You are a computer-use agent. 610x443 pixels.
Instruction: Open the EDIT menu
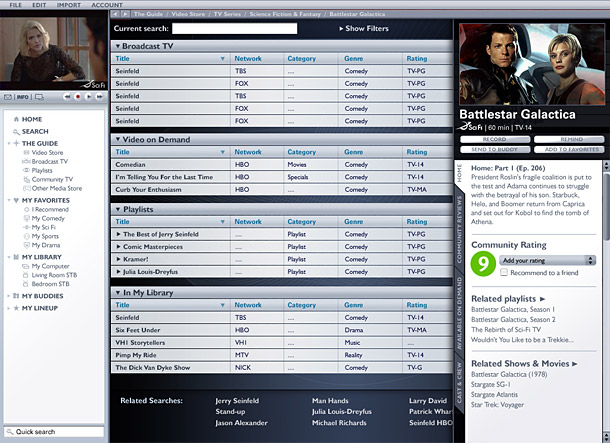click(39, 5)
